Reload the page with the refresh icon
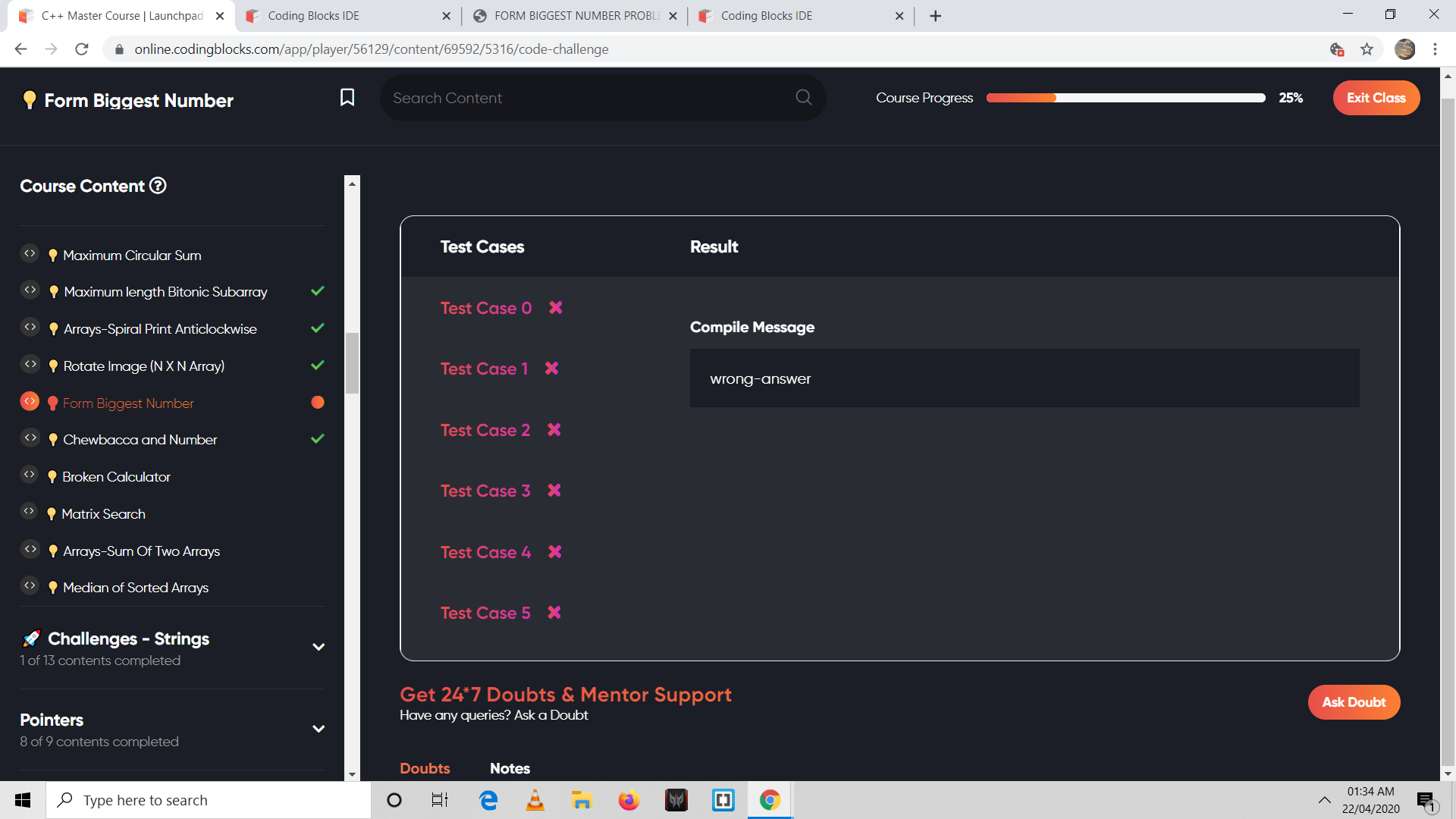The image size is (1456, 819). tap(82, 49)
